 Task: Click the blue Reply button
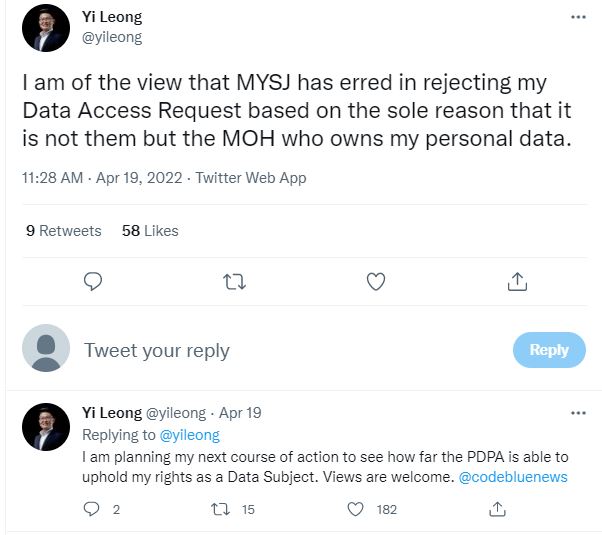548,350
